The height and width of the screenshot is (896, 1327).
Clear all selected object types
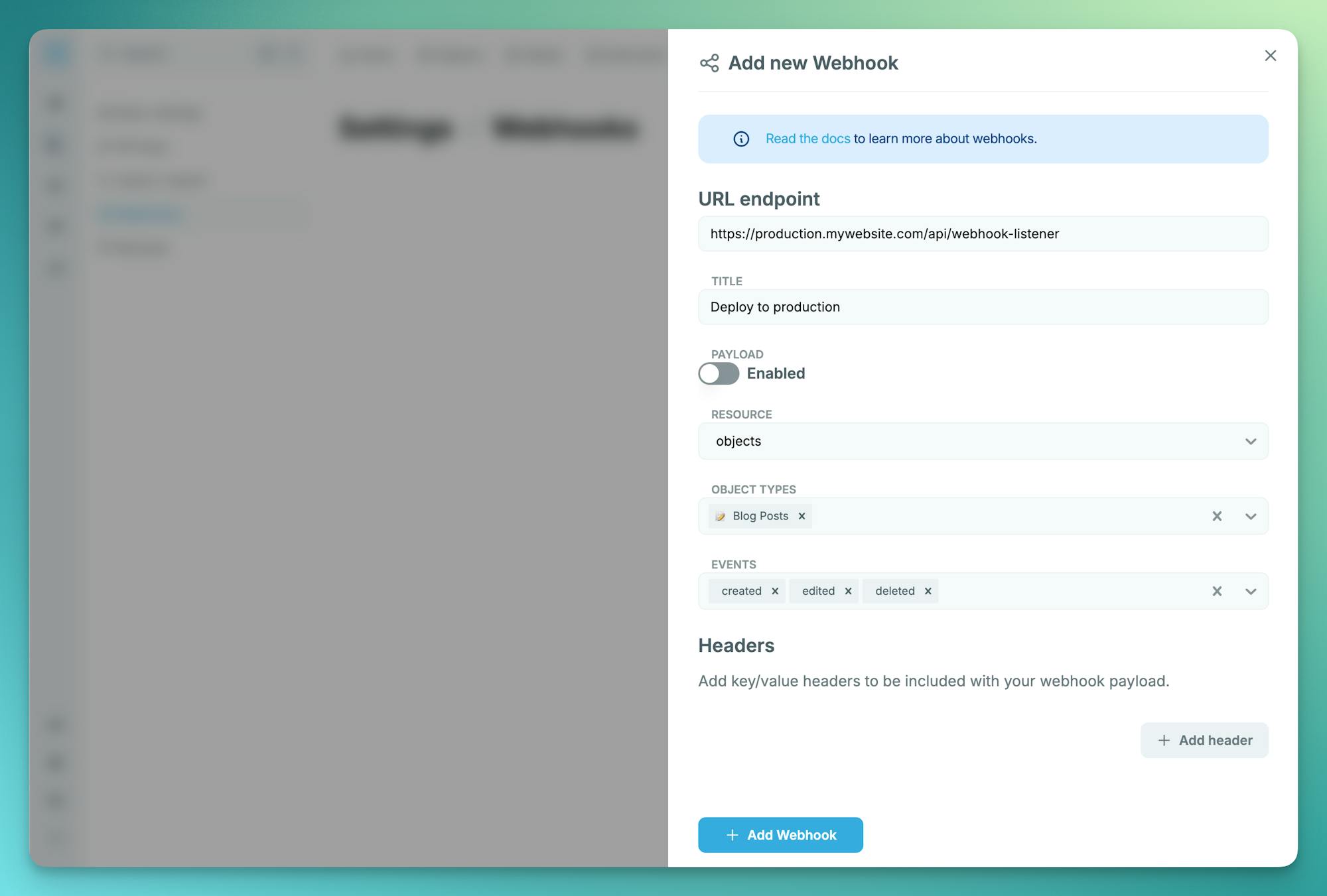tap(1217, 516)
